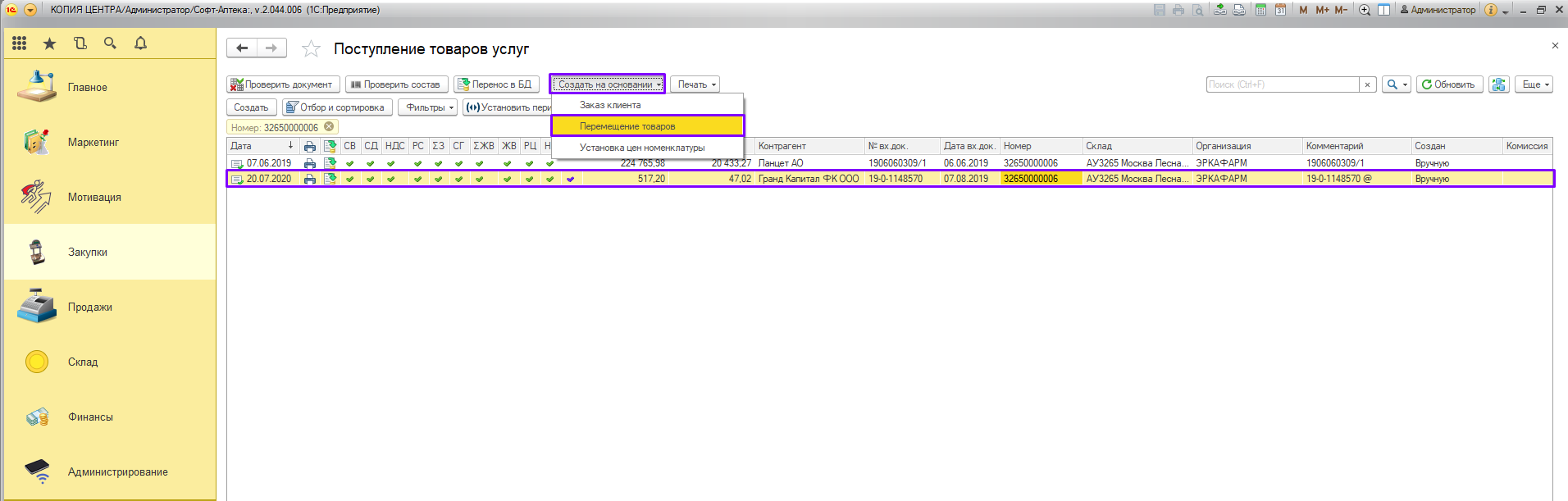The height and width of the screenshot is (501, 1568).
Task: Open the Закупки section in sidebar
Action: 88,252
